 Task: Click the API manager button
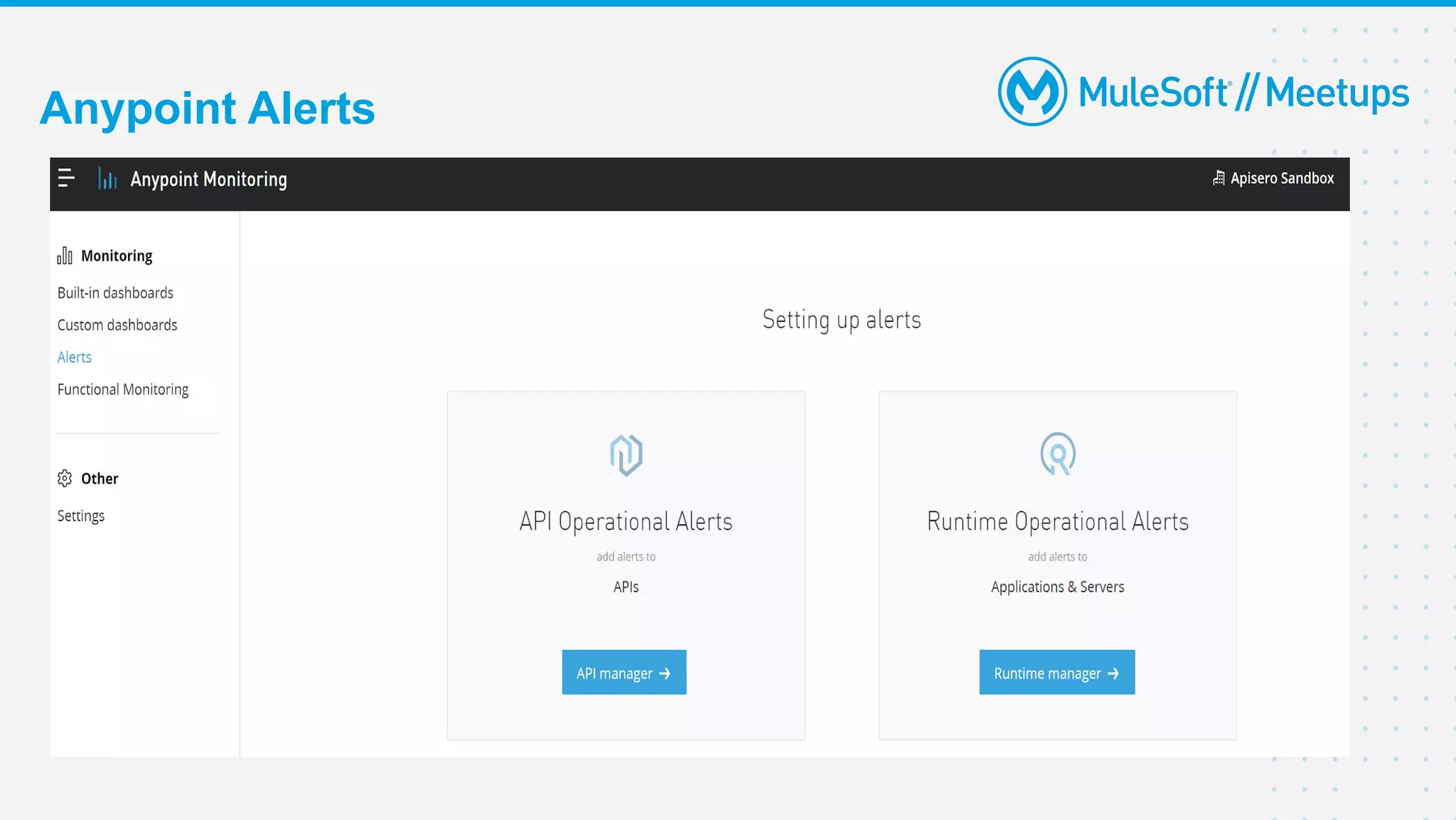(623, 673)
